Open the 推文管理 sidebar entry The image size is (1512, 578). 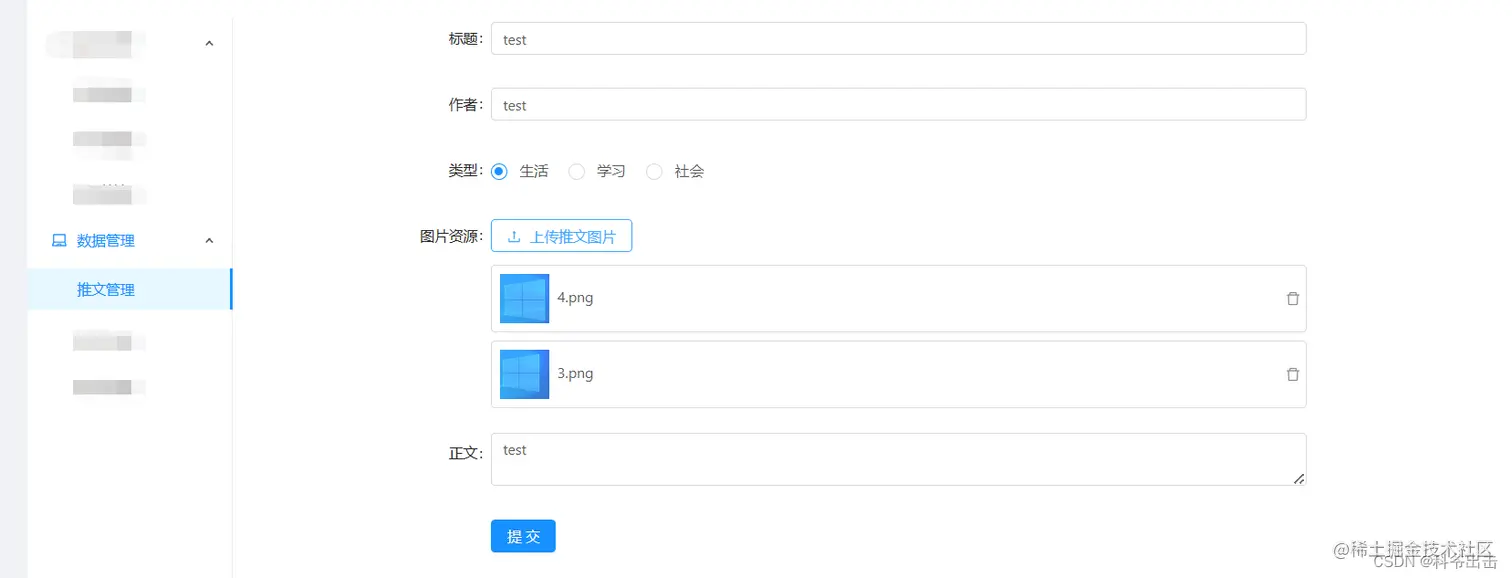[x=105, y=289]
